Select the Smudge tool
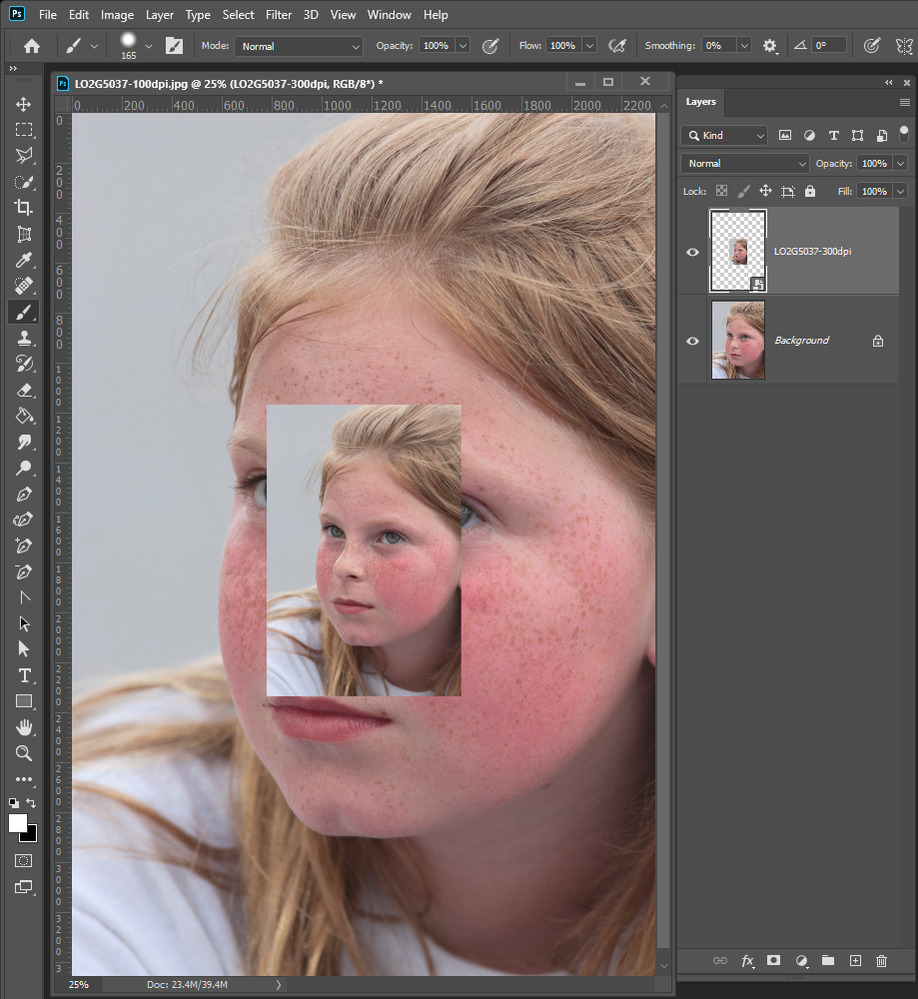 [x=24, y=442]
